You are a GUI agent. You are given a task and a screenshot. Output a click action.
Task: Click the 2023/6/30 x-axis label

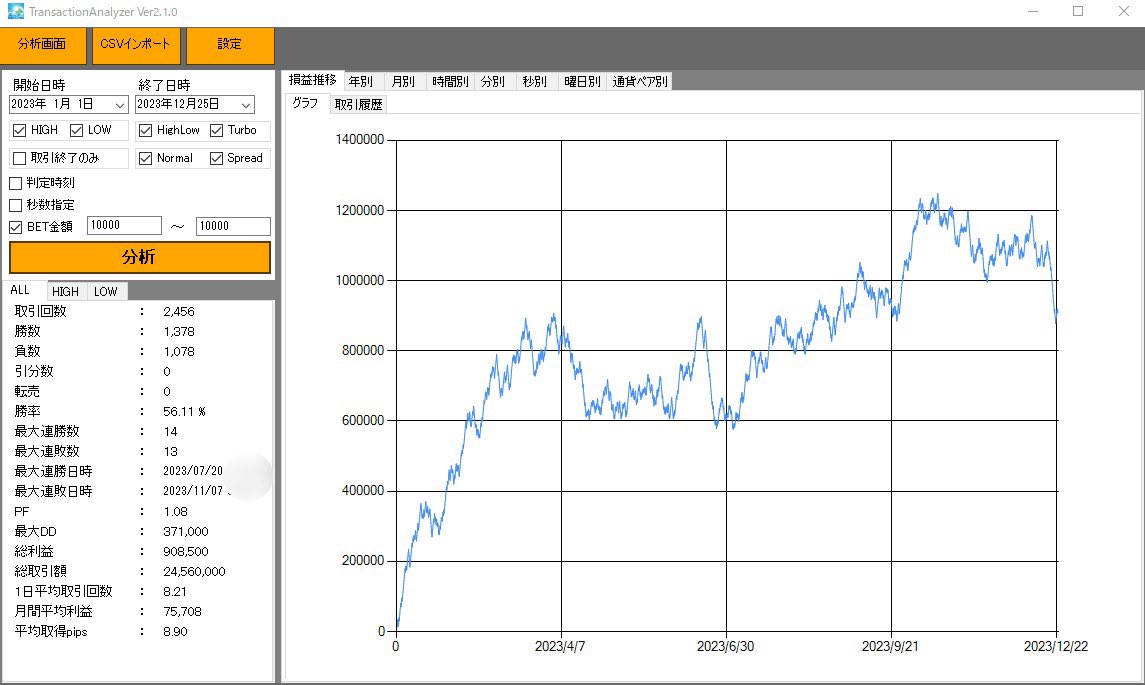pos(725,647)
